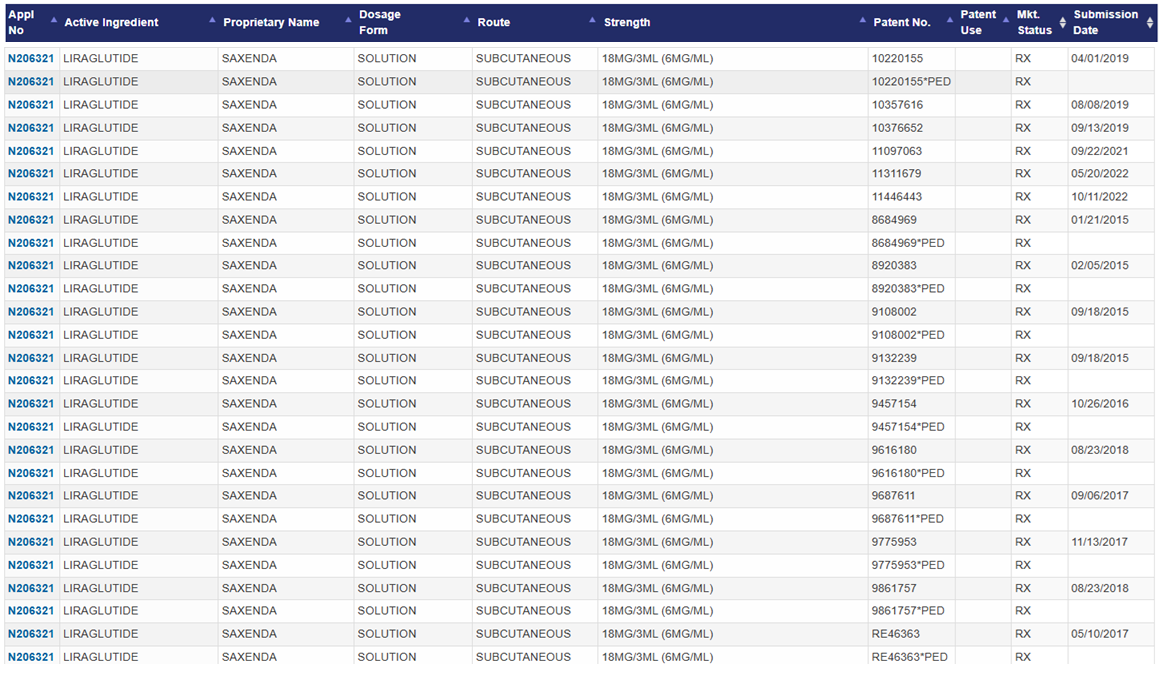Click sort arrow for Strength column
Viewport: 1164px width, 685px height.
pyautogui.click(x=863, y=20)
